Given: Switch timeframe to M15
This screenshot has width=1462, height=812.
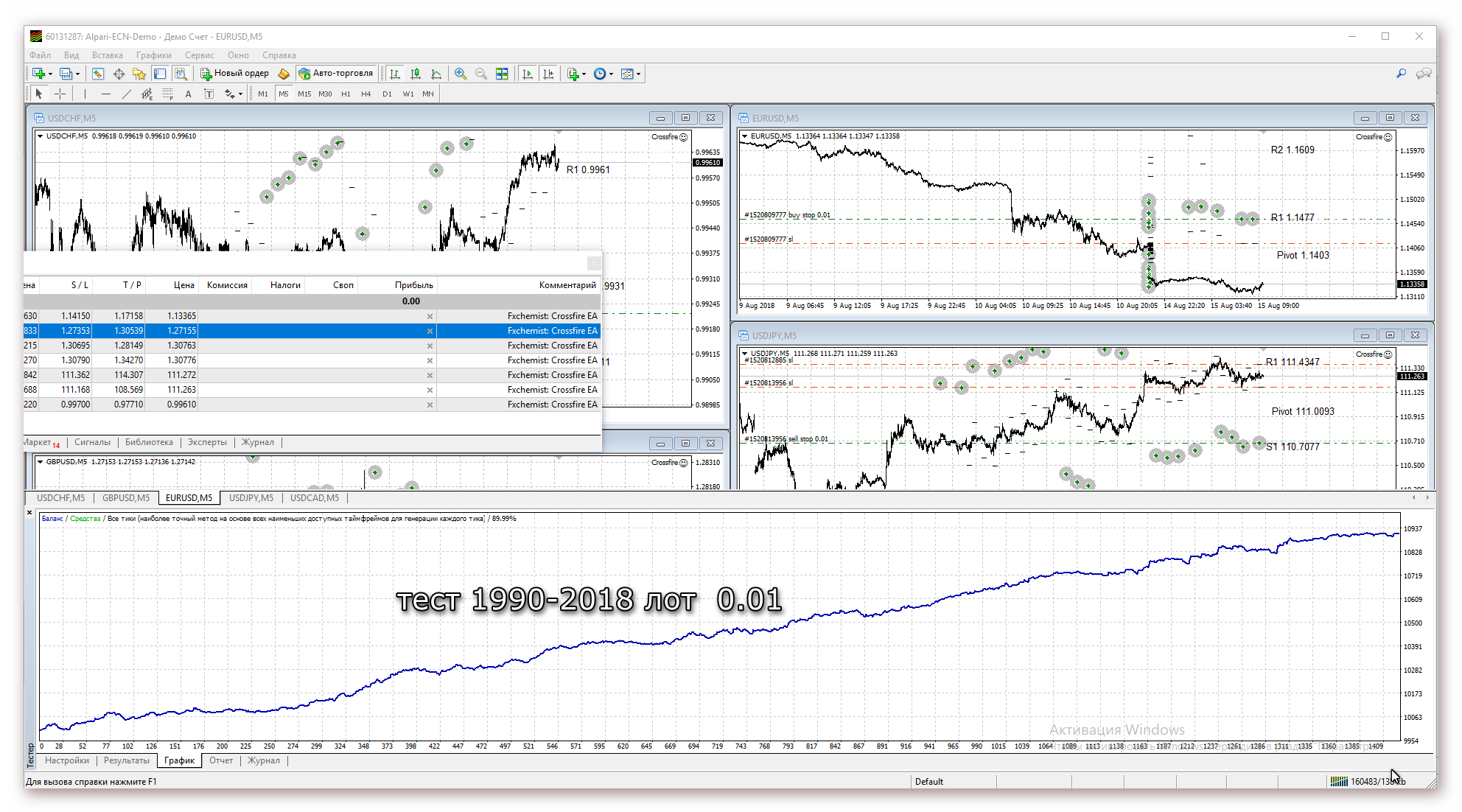Looking at the screenshot, I should click(x=304, y=94).
